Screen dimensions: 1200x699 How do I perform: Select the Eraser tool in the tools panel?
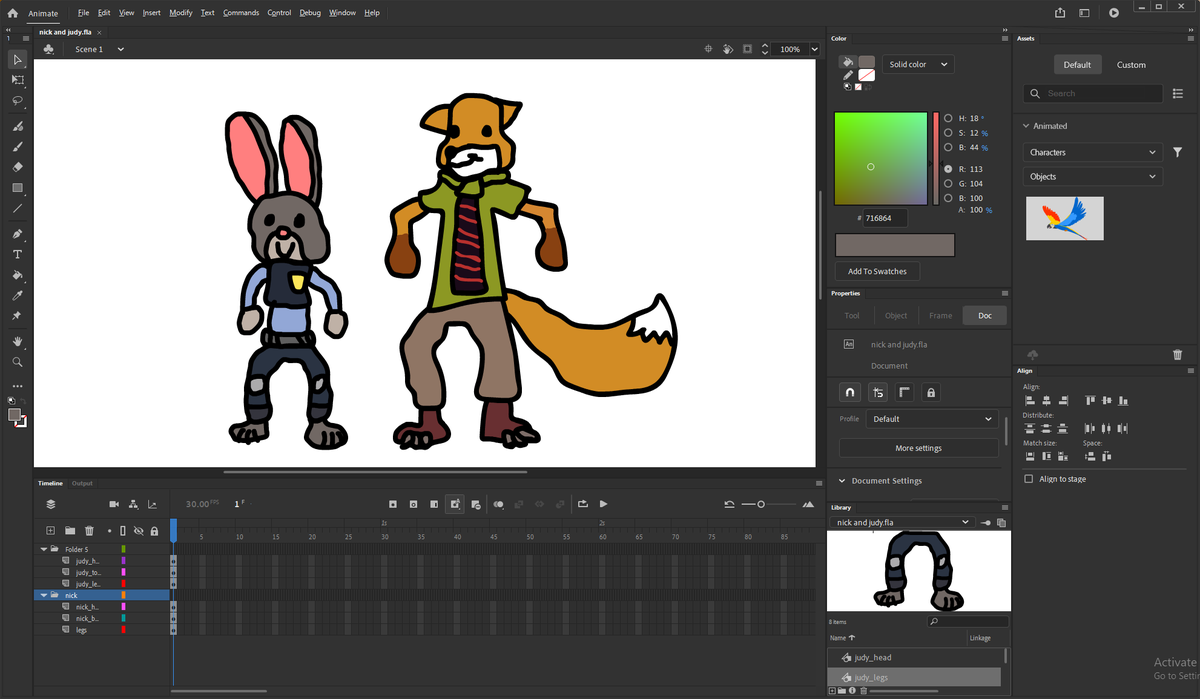click(x=17, y=167)
